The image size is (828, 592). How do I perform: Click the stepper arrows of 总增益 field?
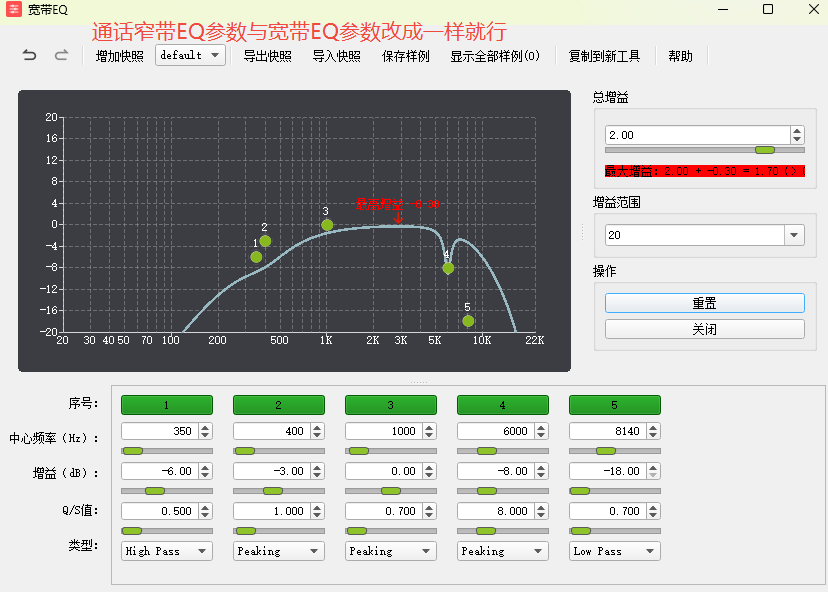797,135
